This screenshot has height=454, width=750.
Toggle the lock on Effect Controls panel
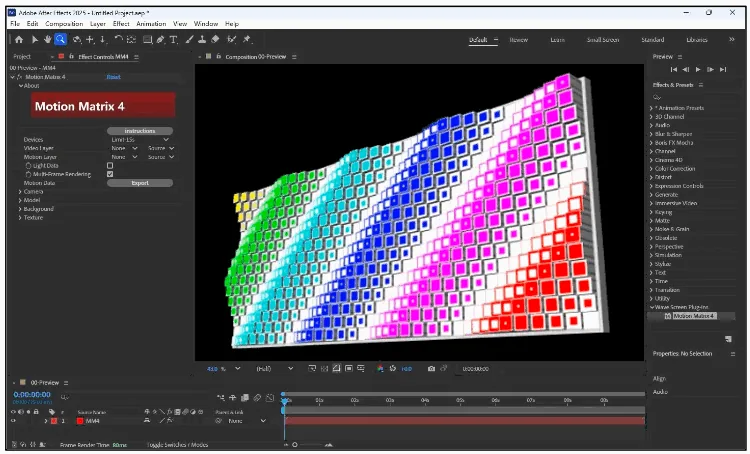(71, 56)
